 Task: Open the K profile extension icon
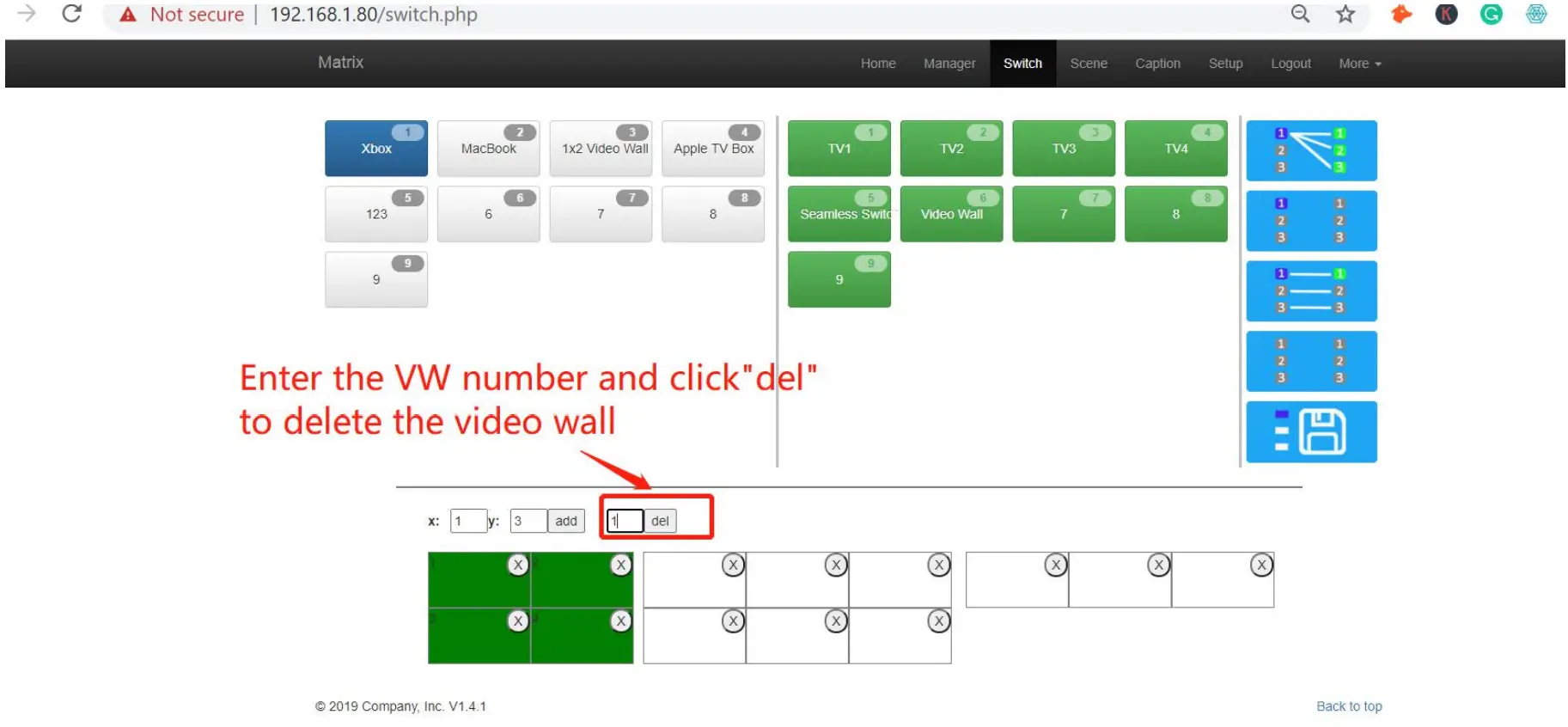[1447, 14]
